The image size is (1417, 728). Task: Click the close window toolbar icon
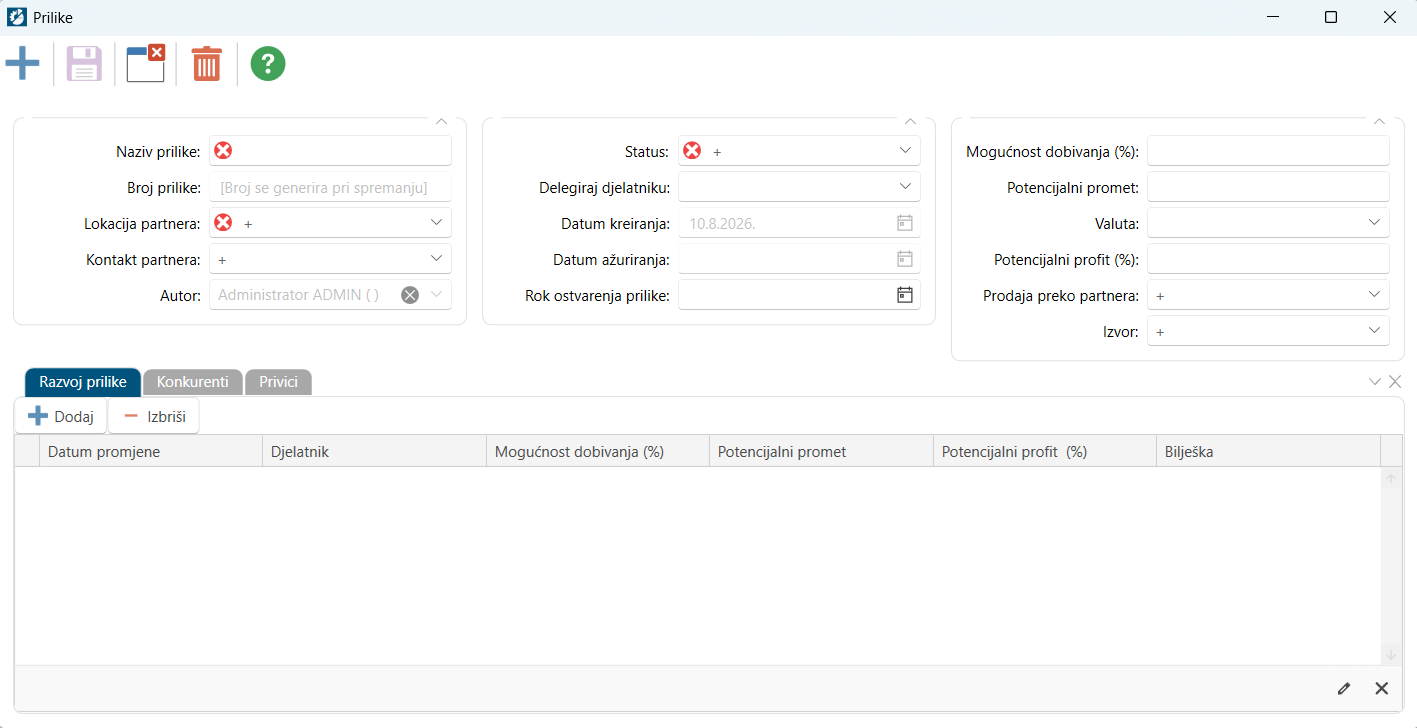click(146, 64)
